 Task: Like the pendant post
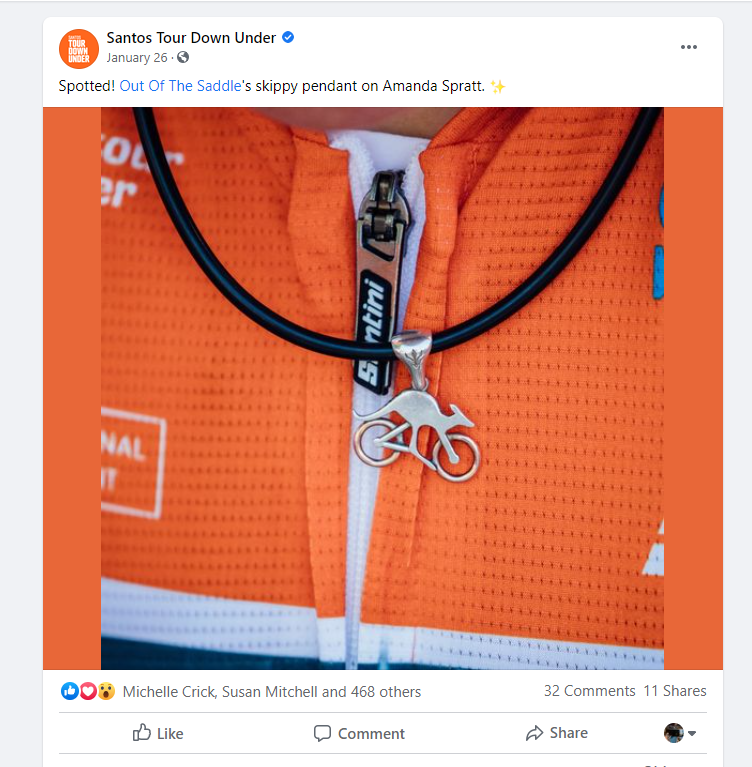158,733
